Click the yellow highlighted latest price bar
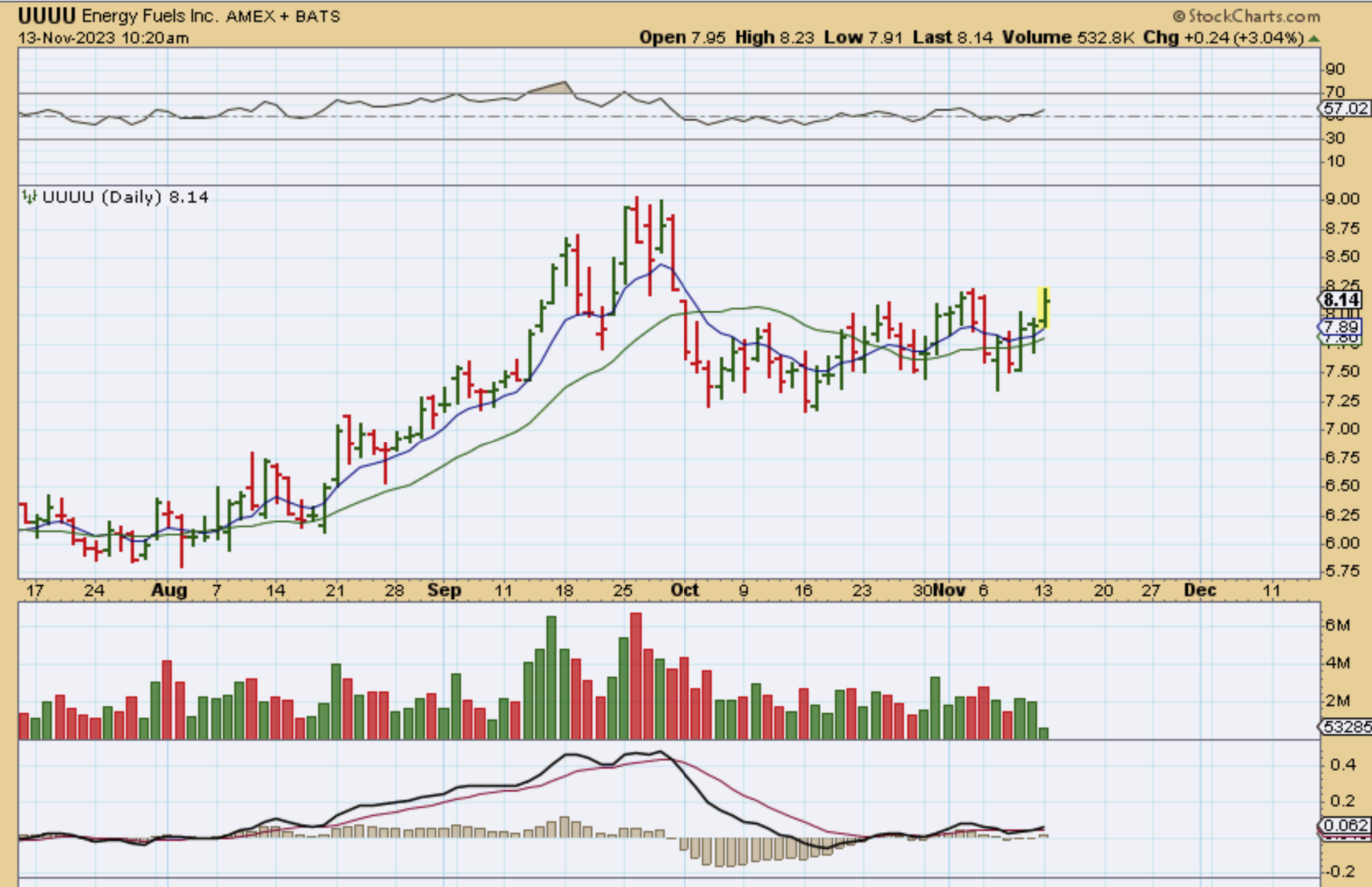 pyautogui.click(x=1044, y=308)
